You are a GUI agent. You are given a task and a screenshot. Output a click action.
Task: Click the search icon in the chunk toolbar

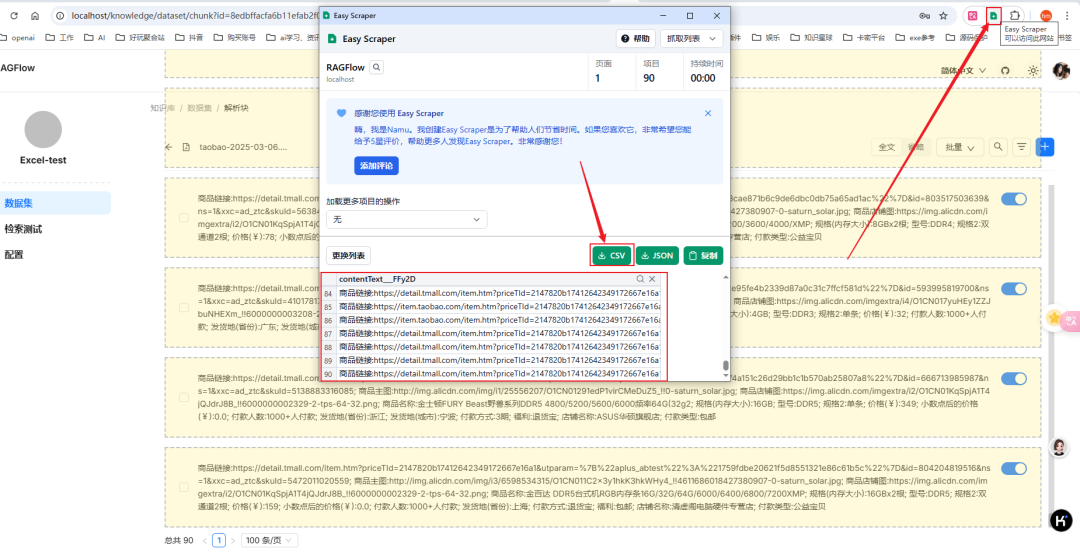click(x=997, y=147)
